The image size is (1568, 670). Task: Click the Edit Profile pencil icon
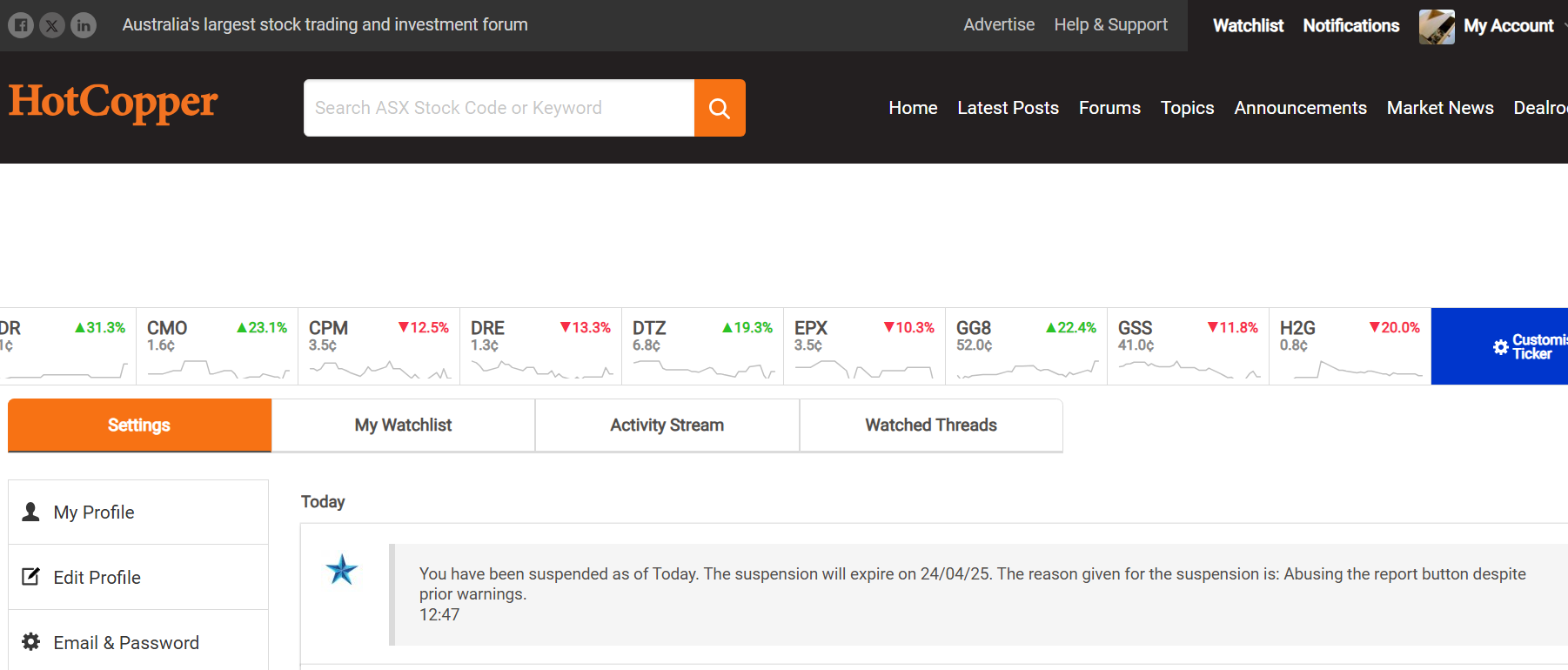[x=31, y=577]
